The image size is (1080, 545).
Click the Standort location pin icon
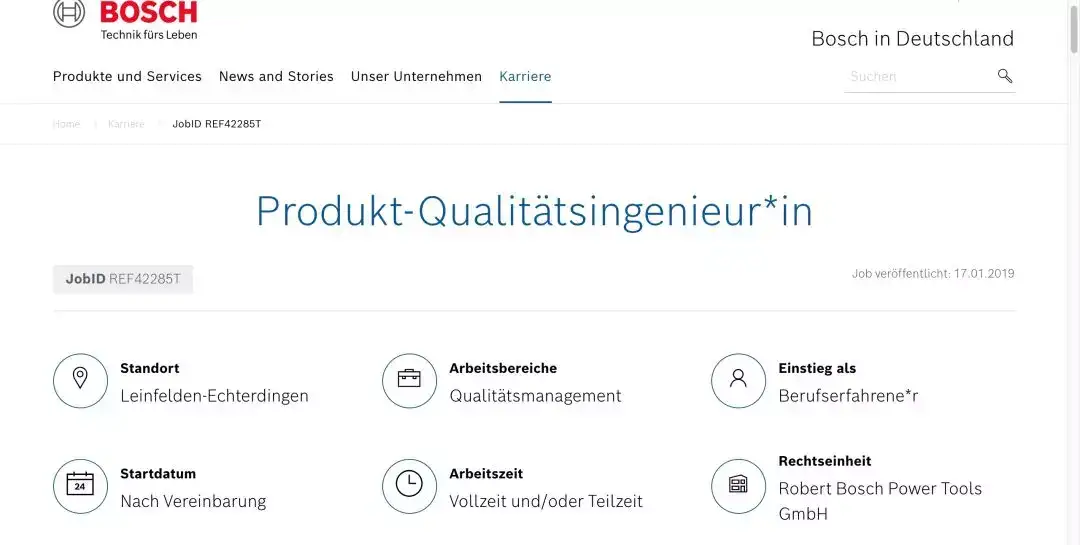(80, 381)
